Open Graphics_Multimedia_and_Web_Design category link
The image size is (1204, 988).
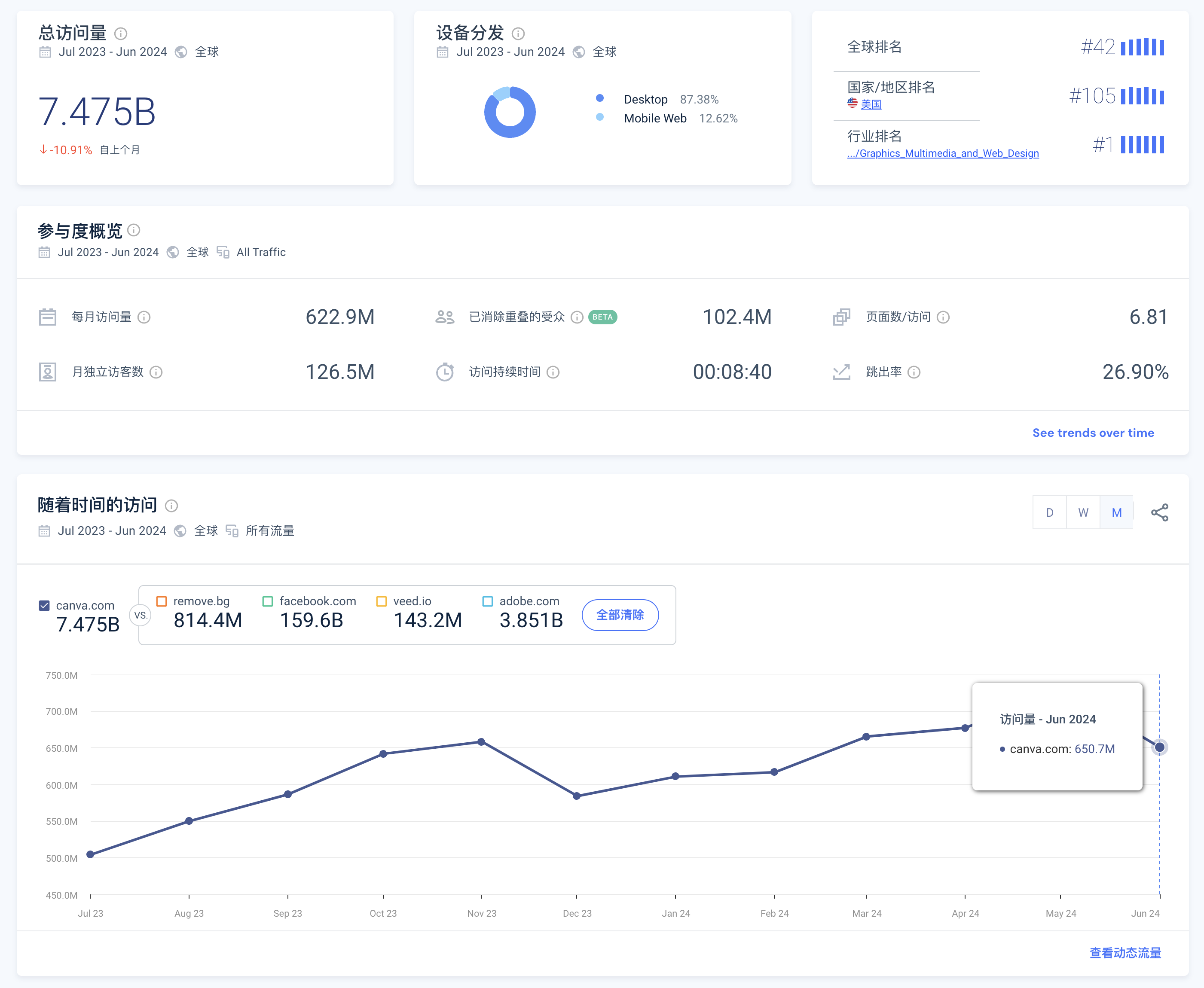[943, 154]
